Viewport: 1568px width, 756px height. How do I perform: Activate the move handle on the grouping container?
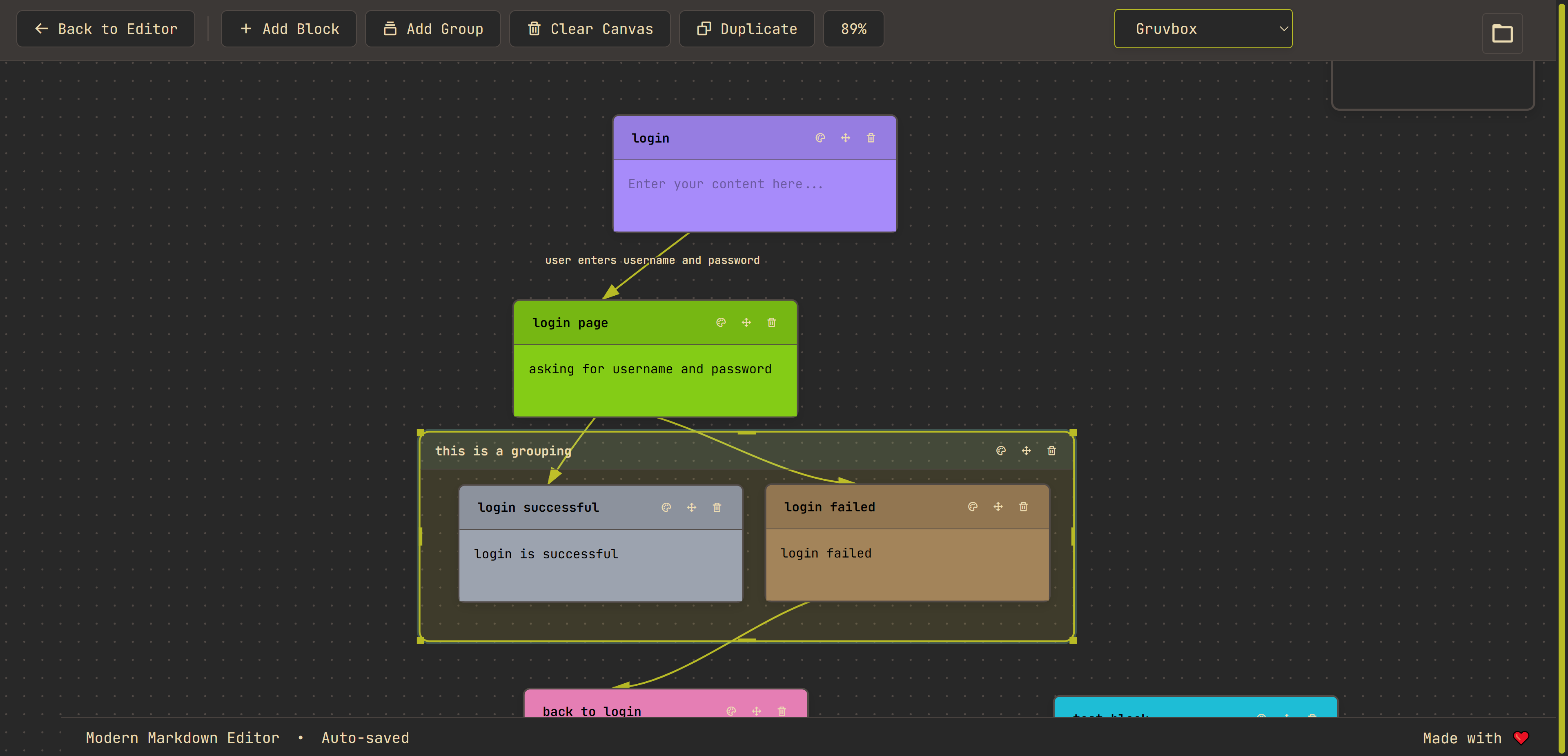click(1026, 450)
